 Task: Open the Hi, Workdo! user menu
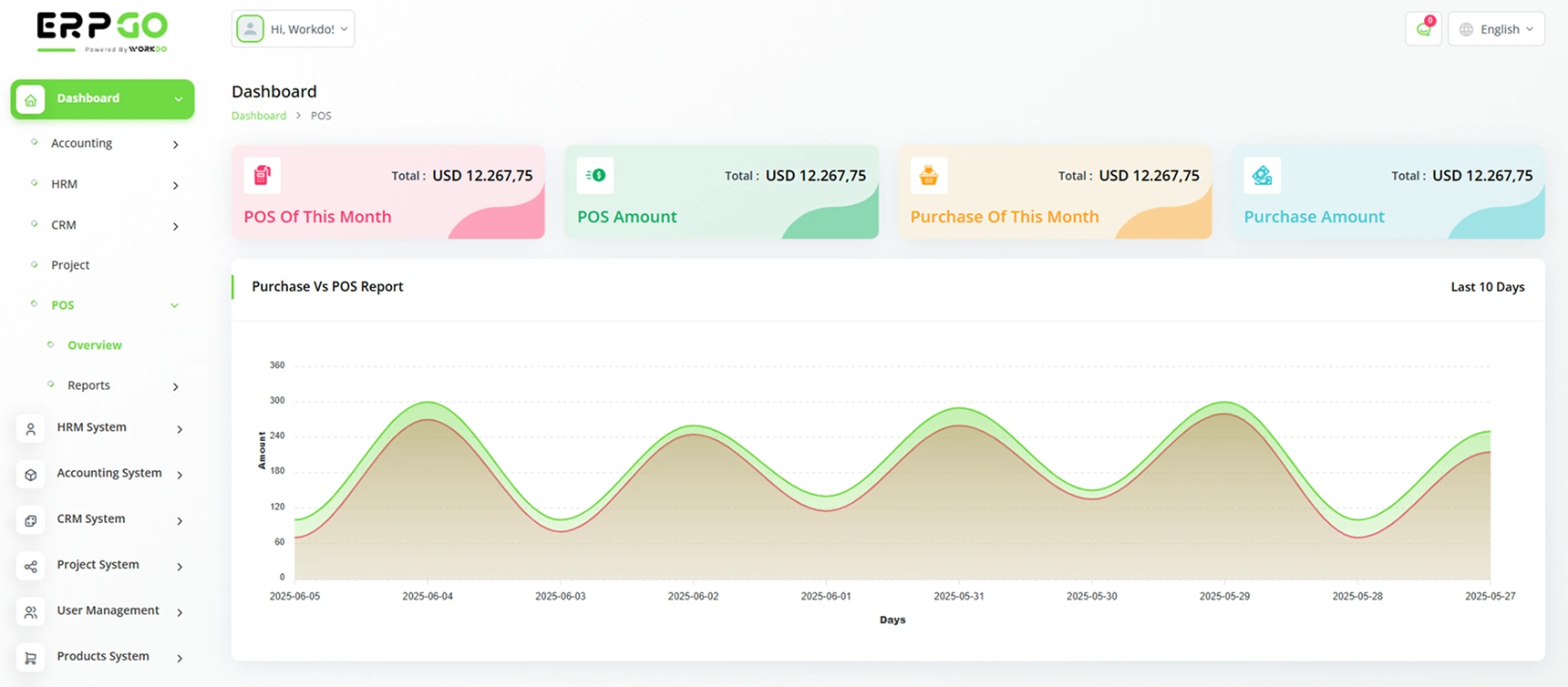pos(293,29)
